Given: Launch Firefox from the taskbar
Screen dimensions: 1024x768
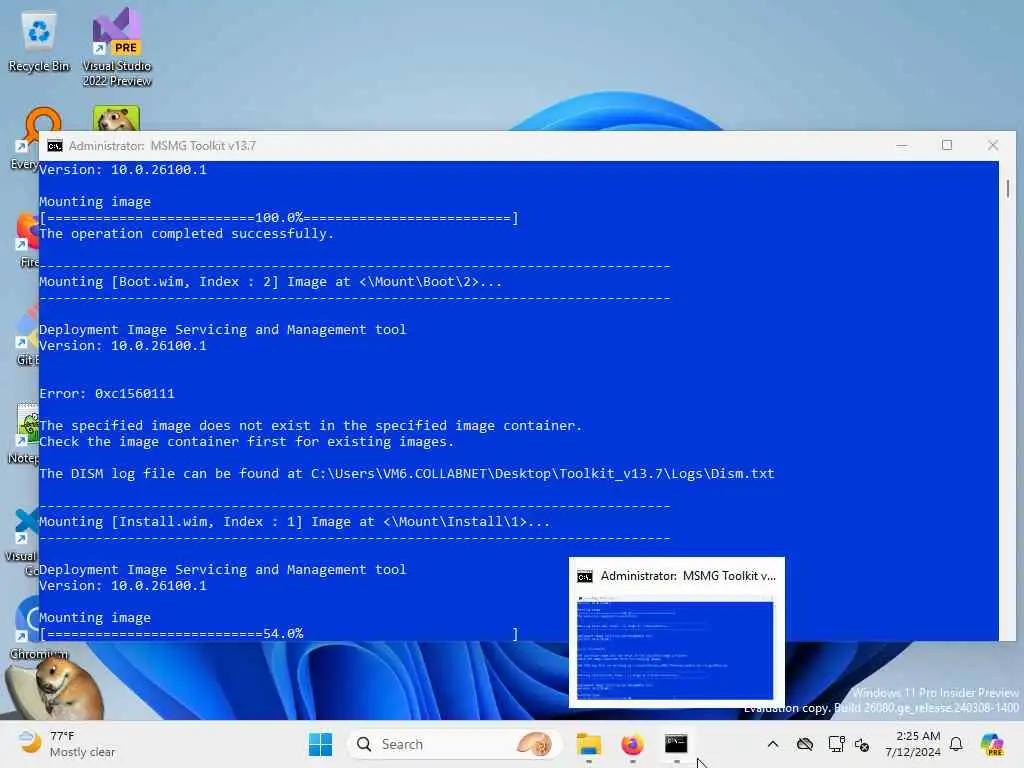Looking at the screenshot, I should pyautogui.click(x=632, y=744).
